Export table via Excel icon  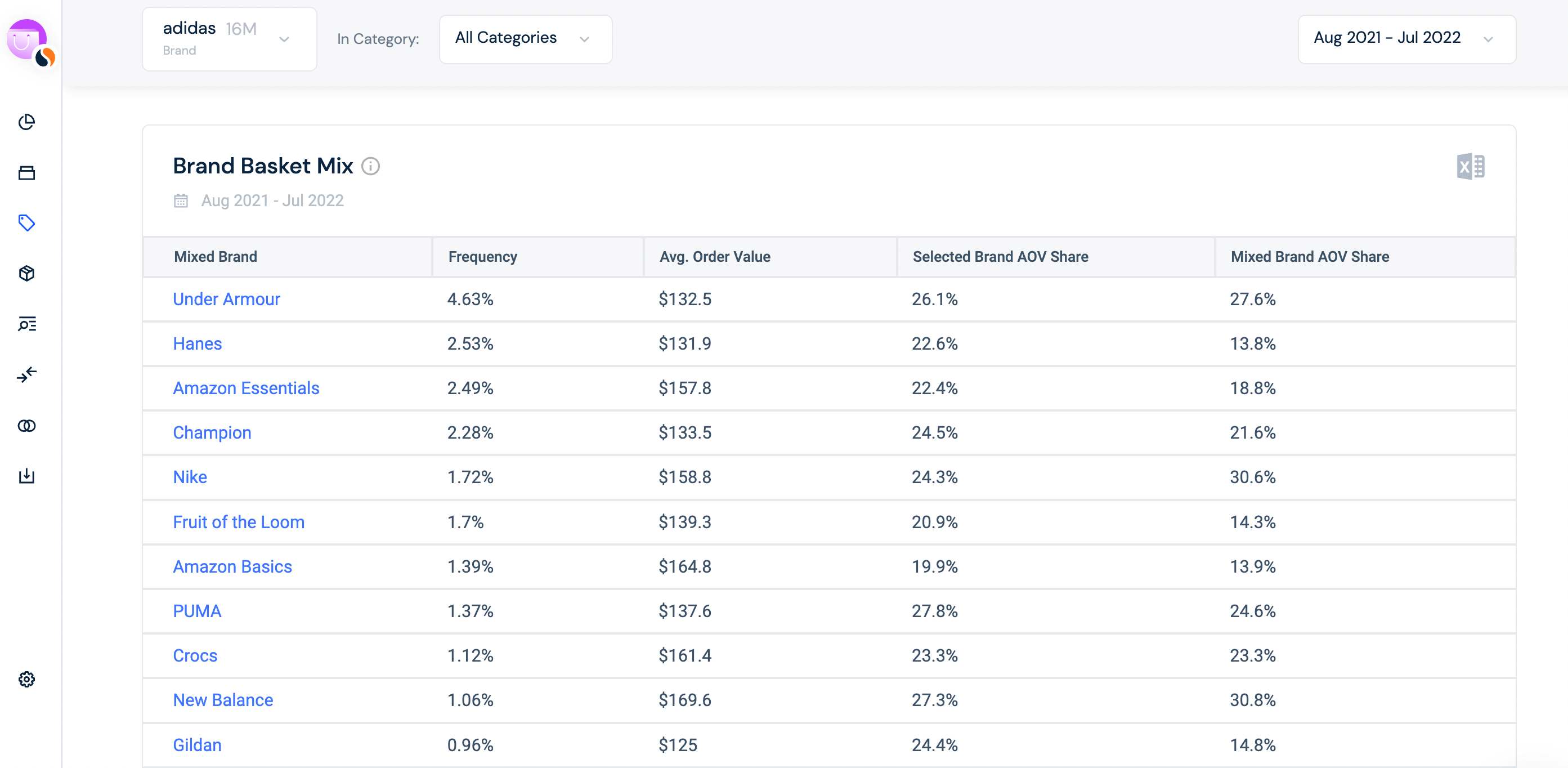(x=1470, y=166)
